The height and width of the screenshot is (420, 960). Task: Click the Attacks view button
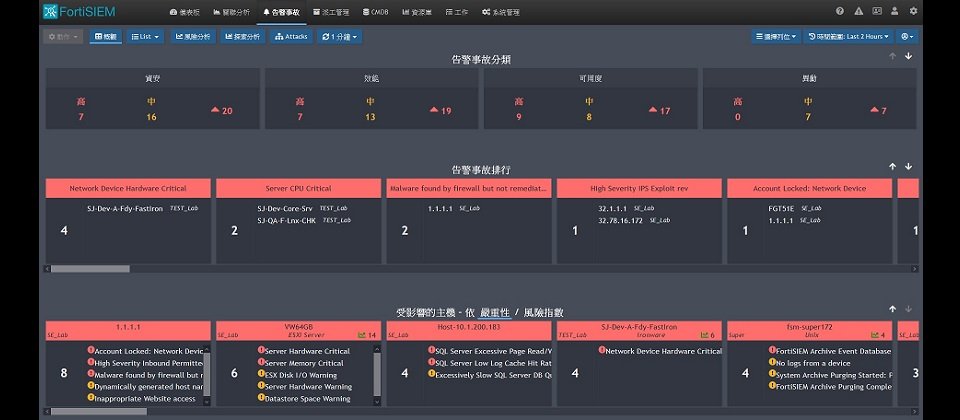click(290, 36)
